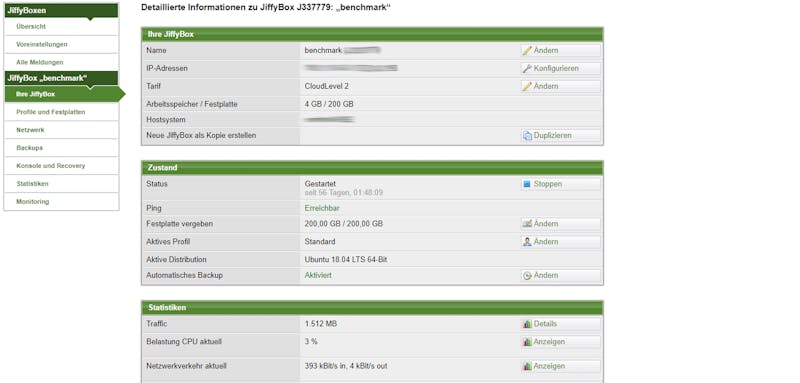Click the chart icon in the Traffic row
The width and height of the screenshot is (800, 383).
click(527, 324)
